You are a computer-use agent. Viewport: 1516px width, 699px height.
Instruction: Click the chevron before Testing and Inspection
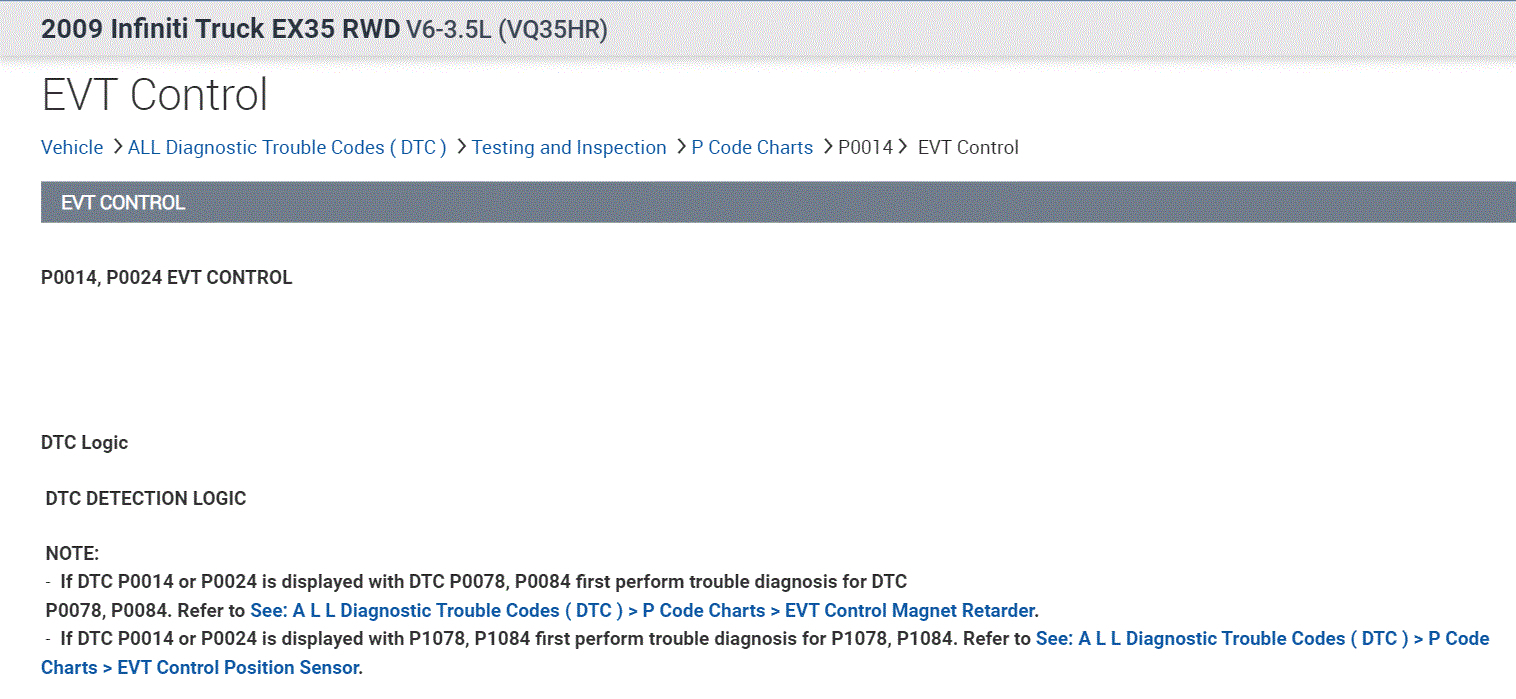461,148
